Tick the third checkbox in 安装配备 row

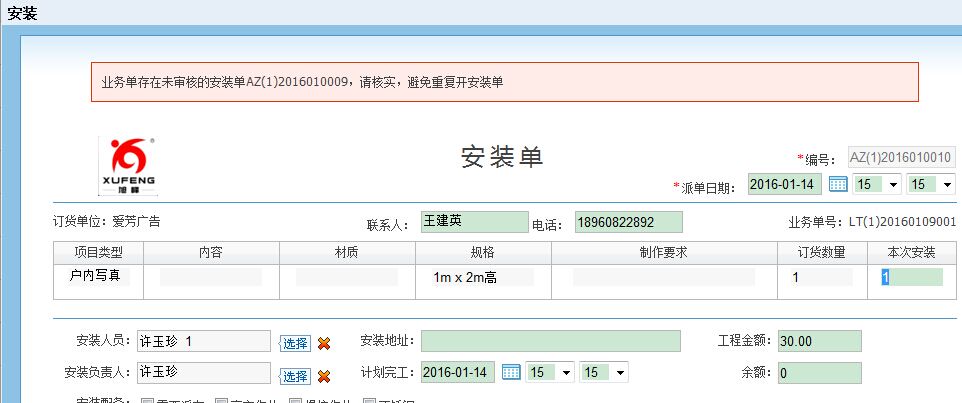(295, 400)
